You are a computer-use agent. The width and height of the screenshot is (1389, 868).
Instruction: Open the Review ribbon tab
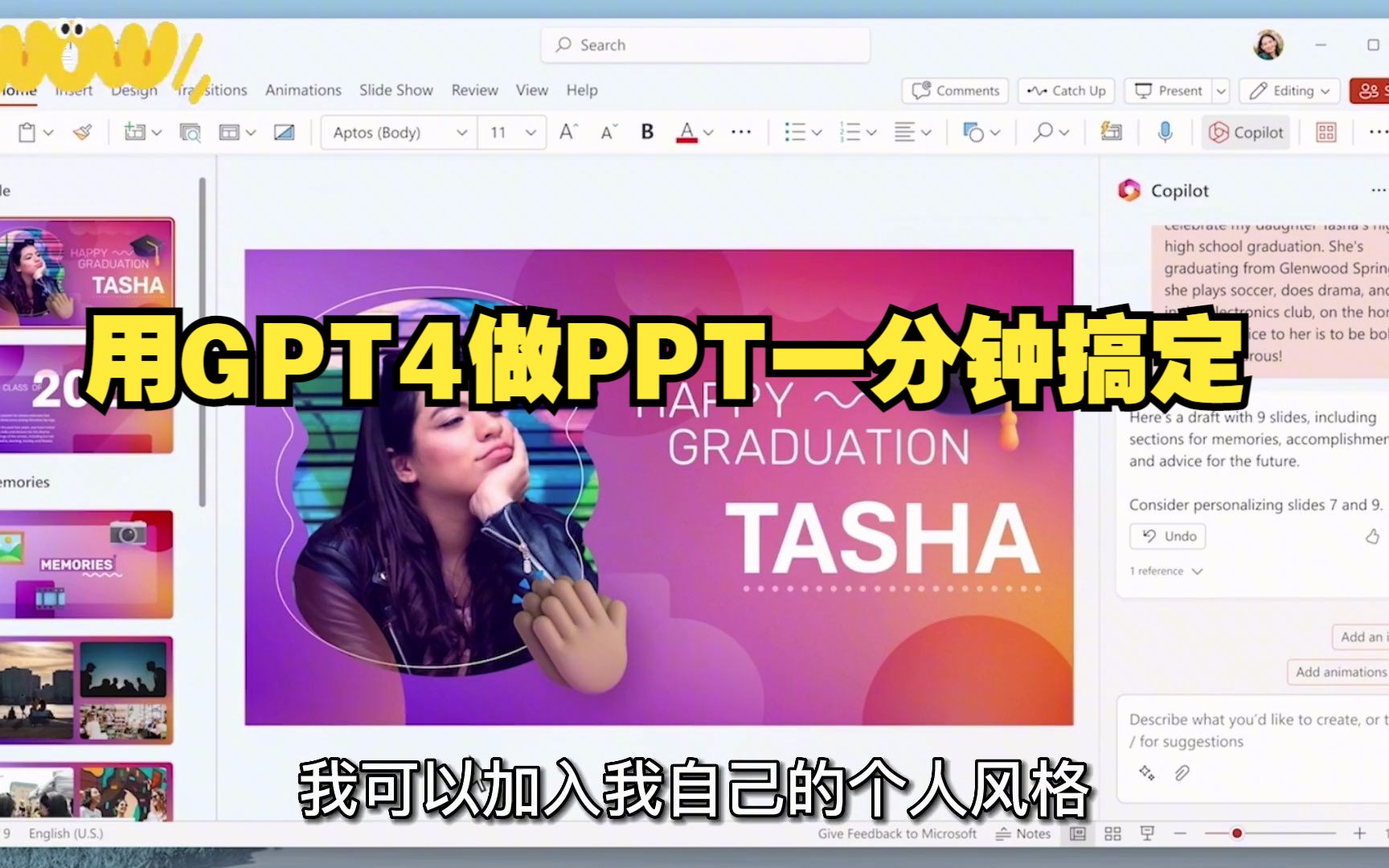coord(473,90)
